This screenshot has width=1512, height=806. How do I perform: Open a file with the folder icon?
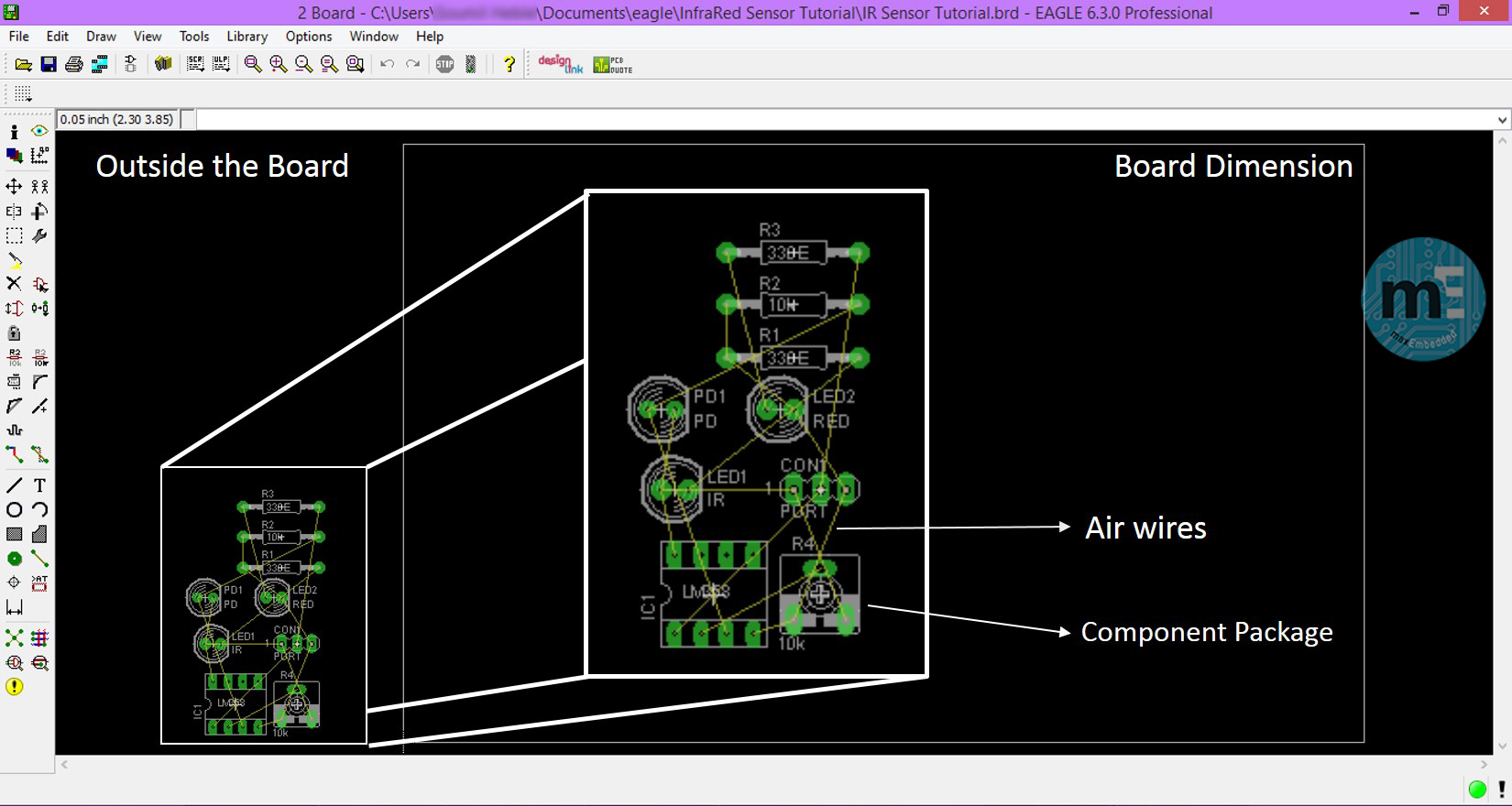point(23,64)
